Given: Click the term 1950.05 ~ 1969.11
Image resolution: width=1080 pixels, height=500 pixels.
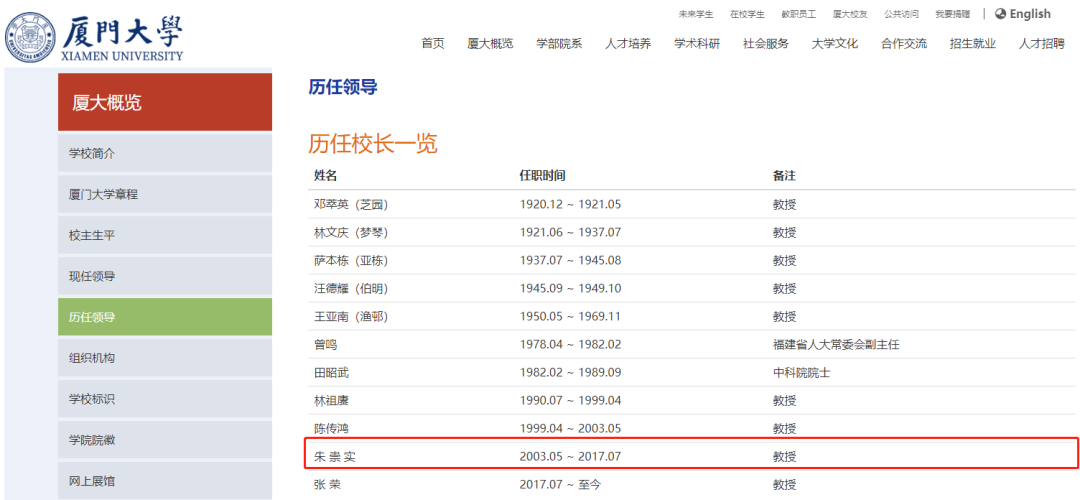Looking at the screenshot, I should pos(570,317).
